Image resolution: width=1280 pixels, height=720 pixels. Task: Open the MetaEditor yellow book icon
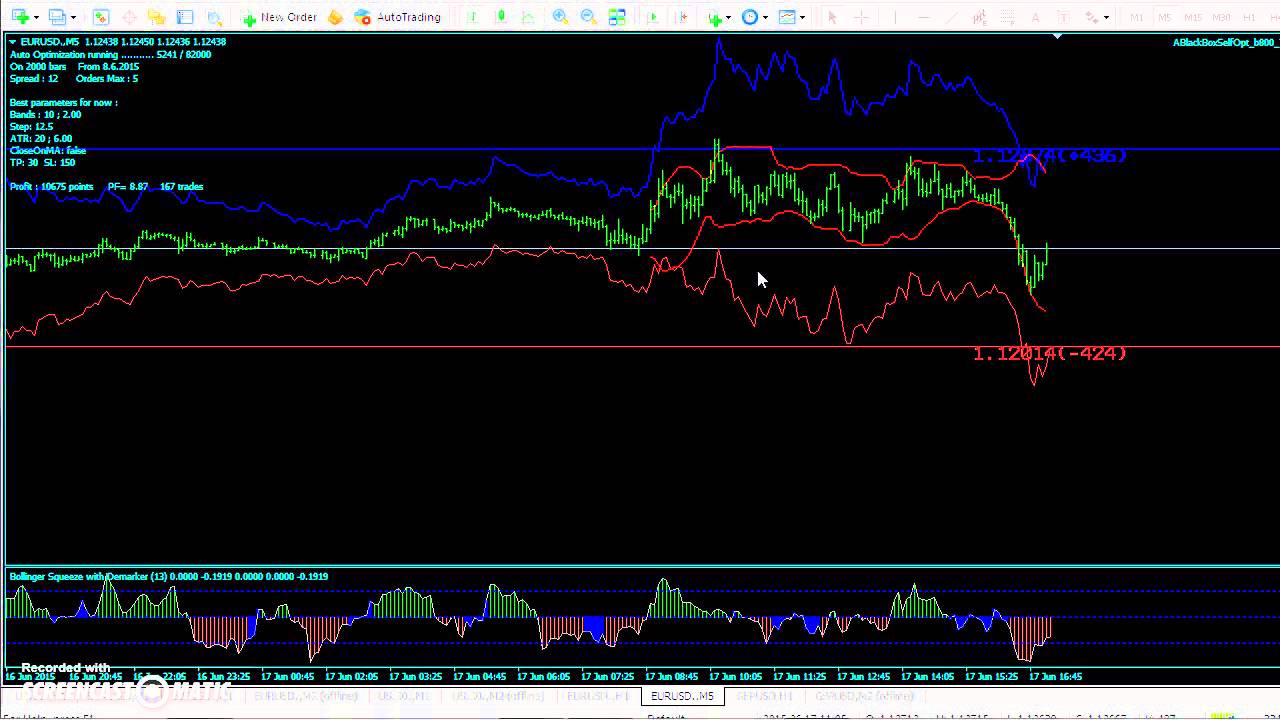coord(335,17)
